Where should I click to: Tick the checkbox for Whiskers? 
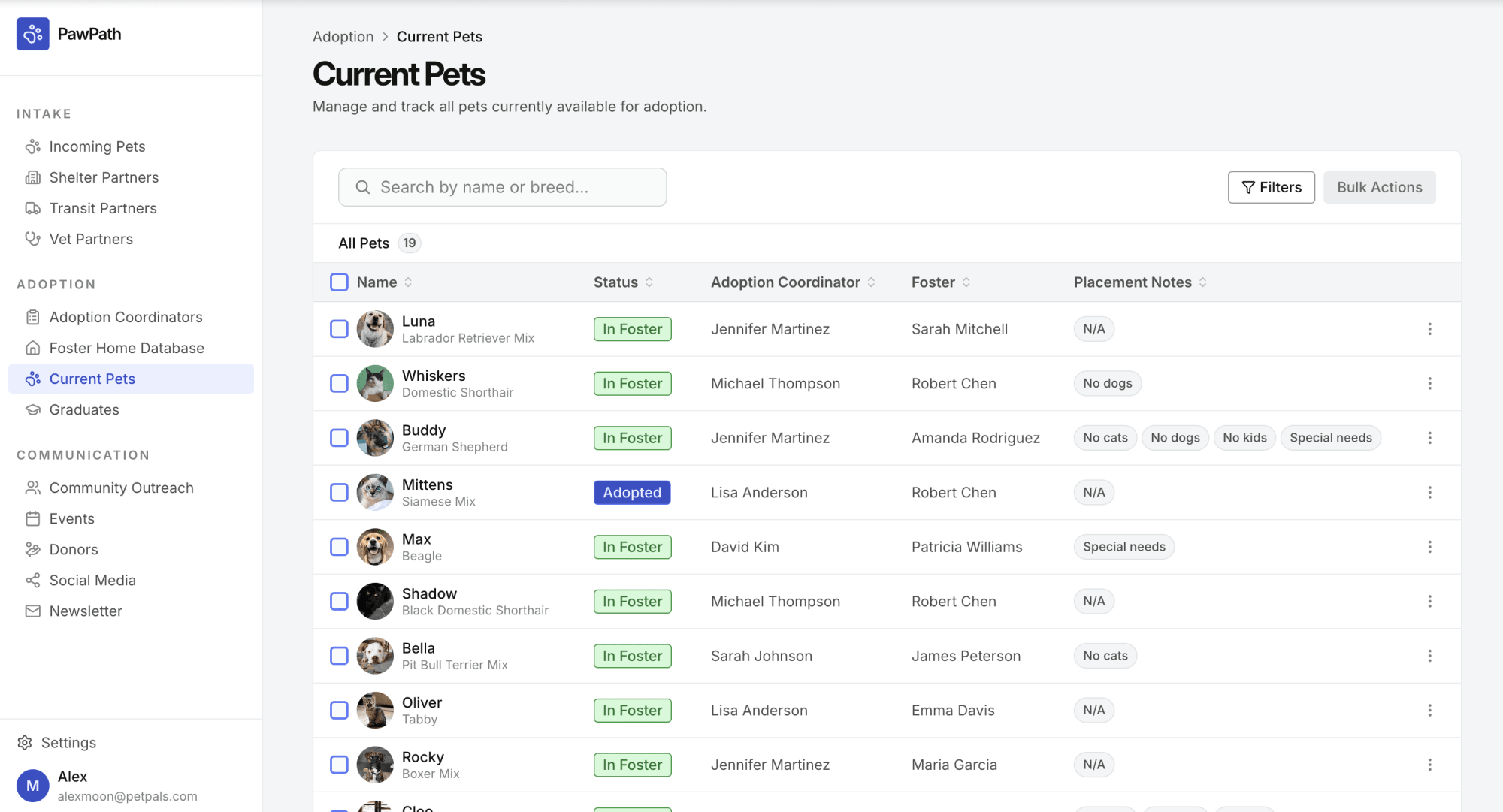[339, 383]
